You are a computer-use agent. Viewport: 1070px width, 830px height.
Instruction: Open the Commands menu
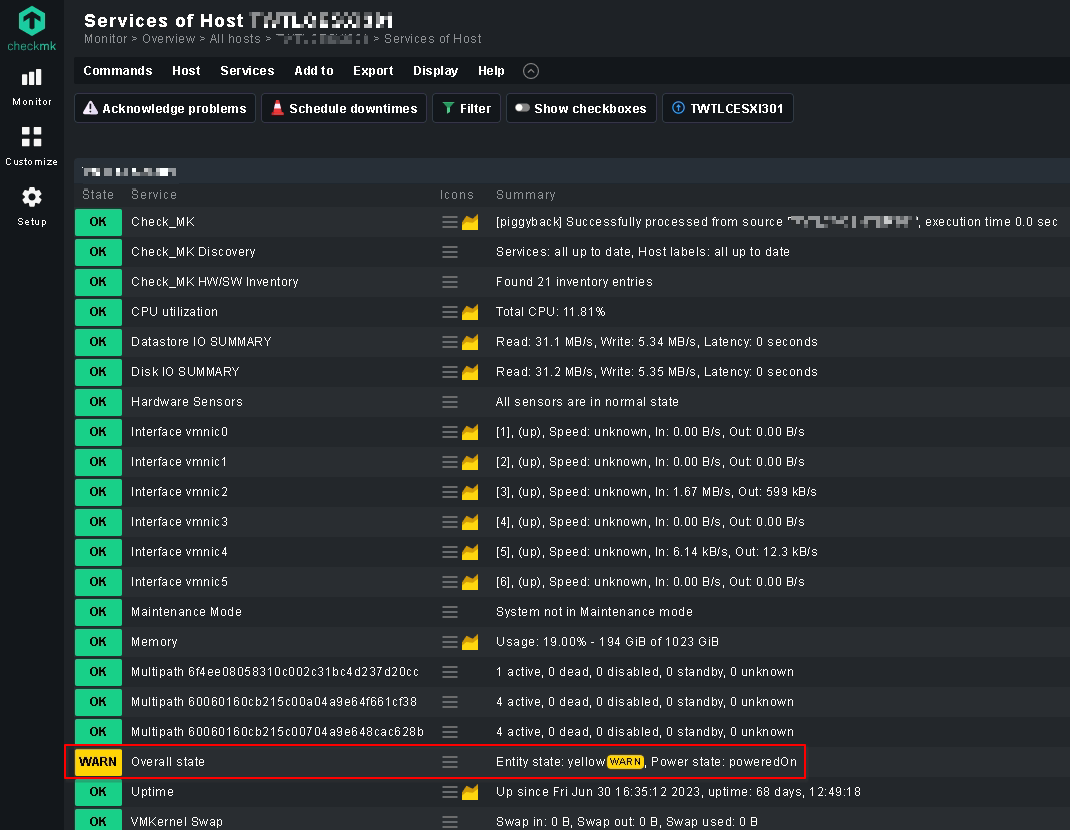point(117,71)
